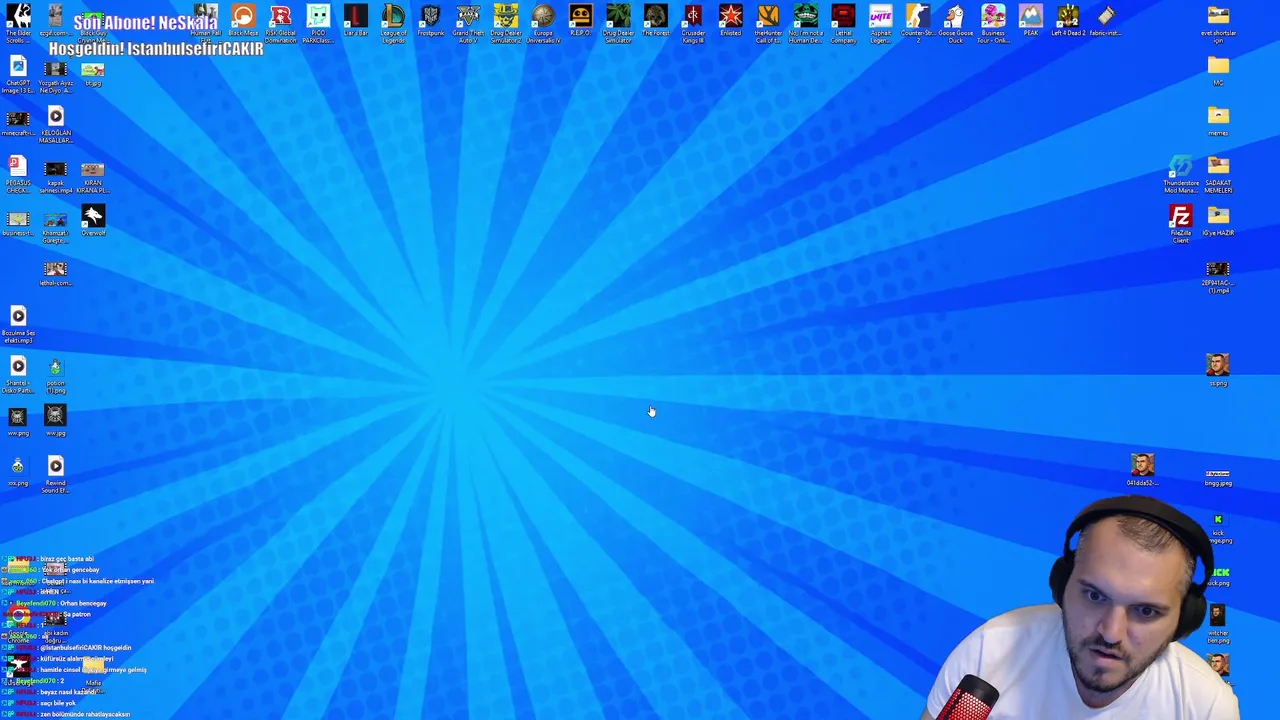Select the minecraft video file icon
Screen dimensions: 1280x720
point(18,124)
